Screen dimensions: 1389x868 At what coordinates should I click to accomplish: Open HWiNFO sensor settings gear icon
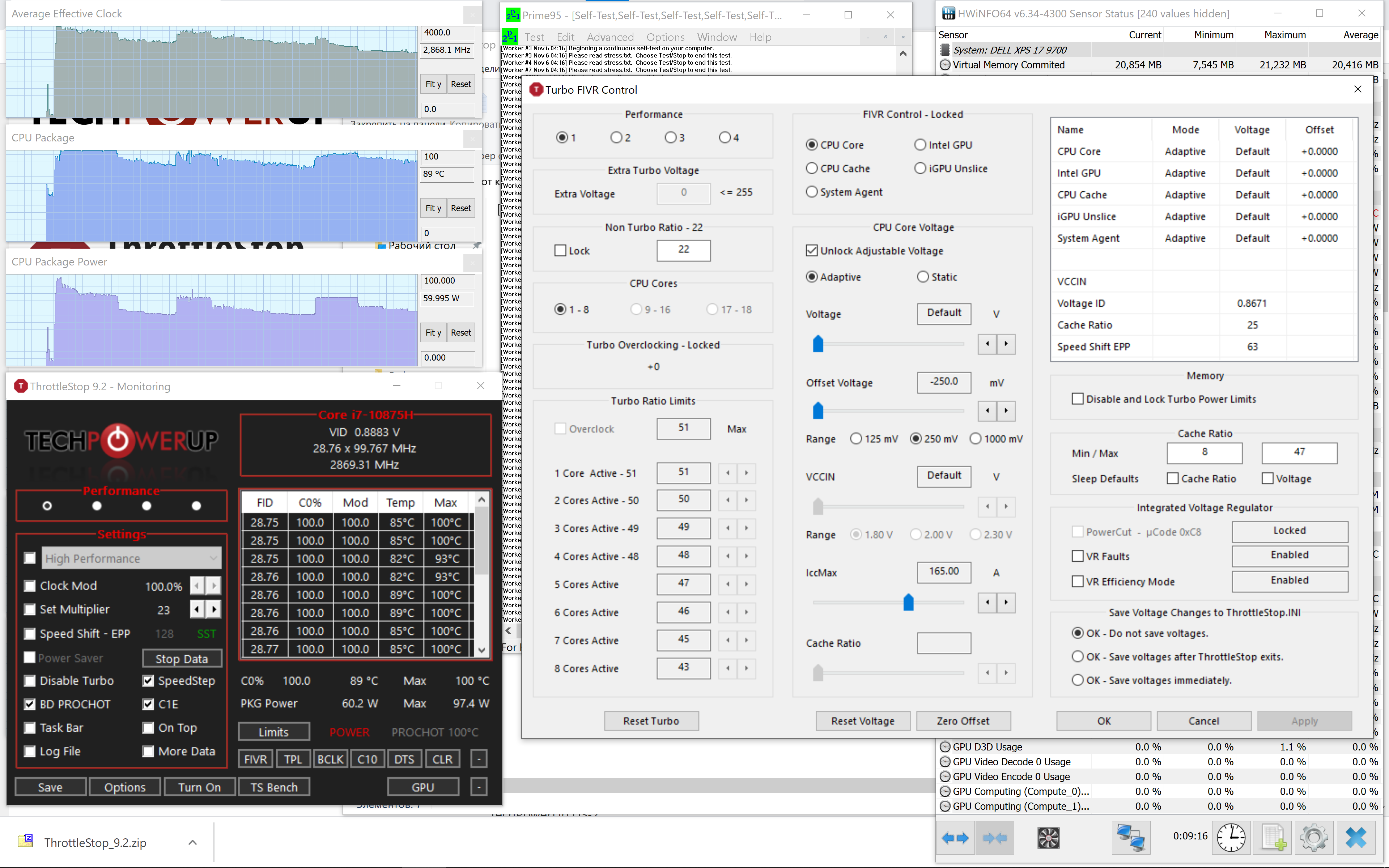click(1314, 838)
